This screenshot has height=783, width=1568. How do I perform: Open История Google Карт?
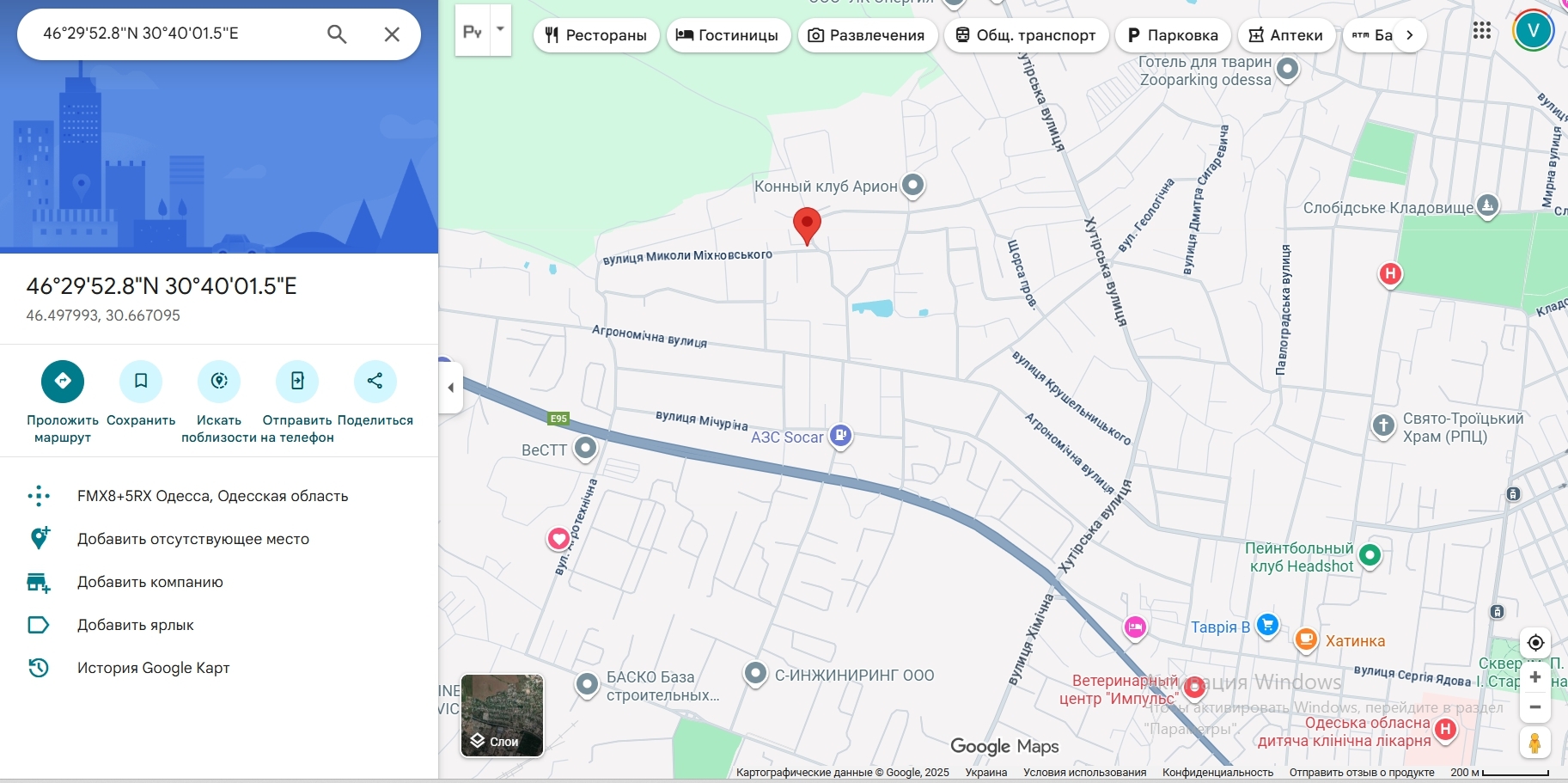tap(154, 668)
